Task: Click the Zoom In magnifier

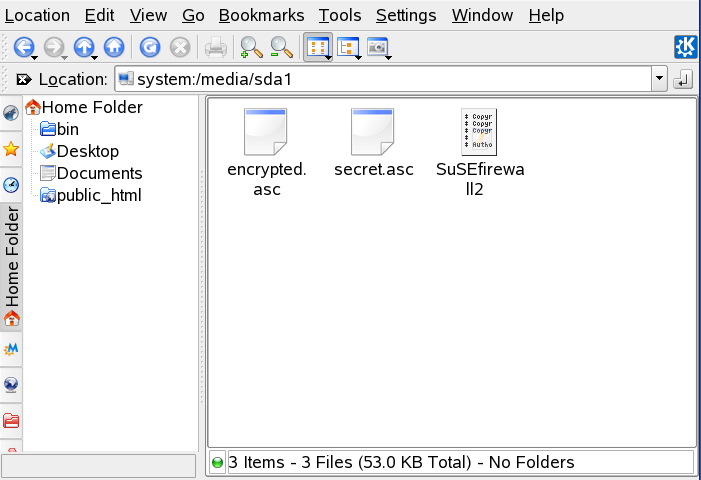Action: point(251,46)
